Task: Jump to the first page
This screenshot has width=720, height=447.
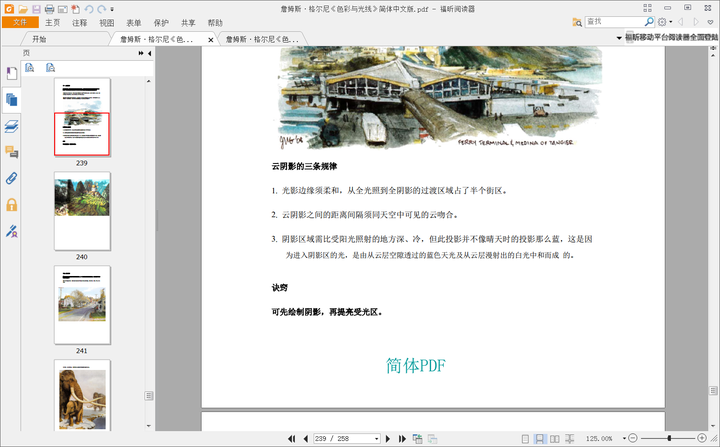Action: (292, 439)
